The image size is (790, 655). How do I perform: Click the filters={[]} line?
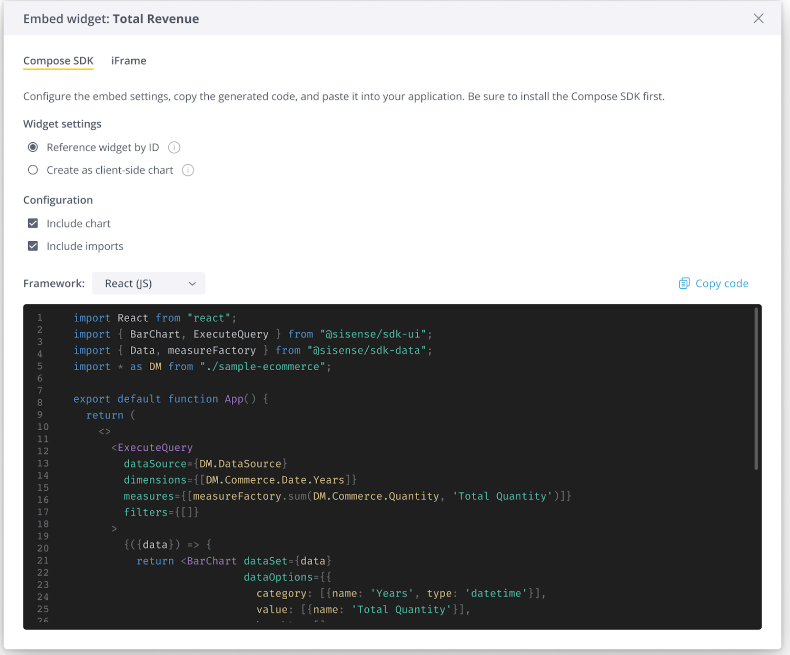click(x=161, y=512)
